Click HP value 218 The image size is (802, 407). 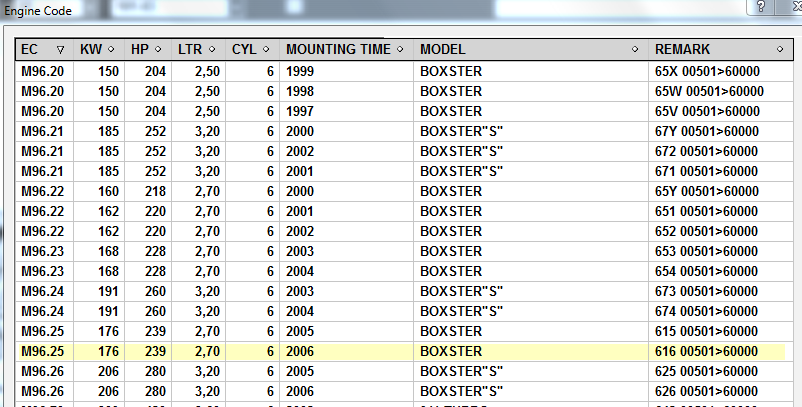[x=155, y=191]
